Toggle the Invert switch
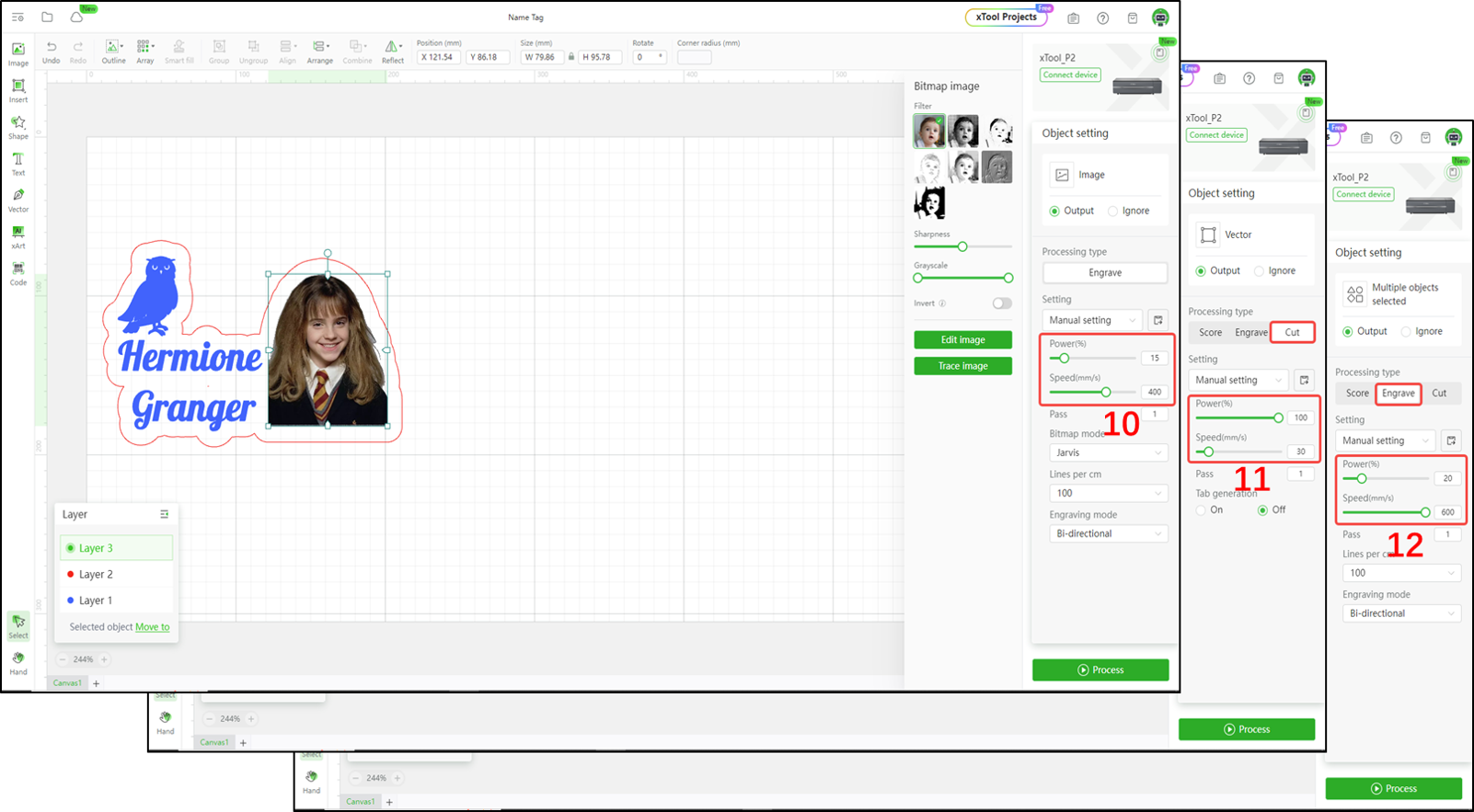 pos(1002,303)
